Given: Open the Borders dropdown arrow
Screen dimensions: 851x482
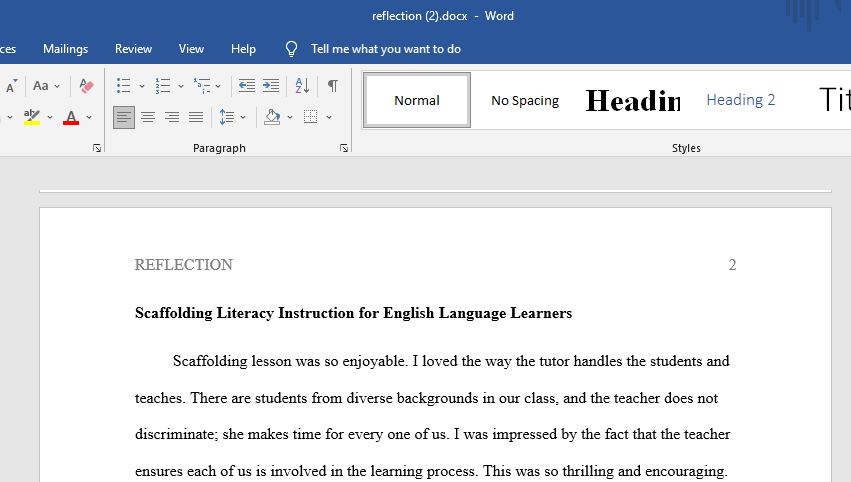Looking at the screenshot, I should (328, 117).
